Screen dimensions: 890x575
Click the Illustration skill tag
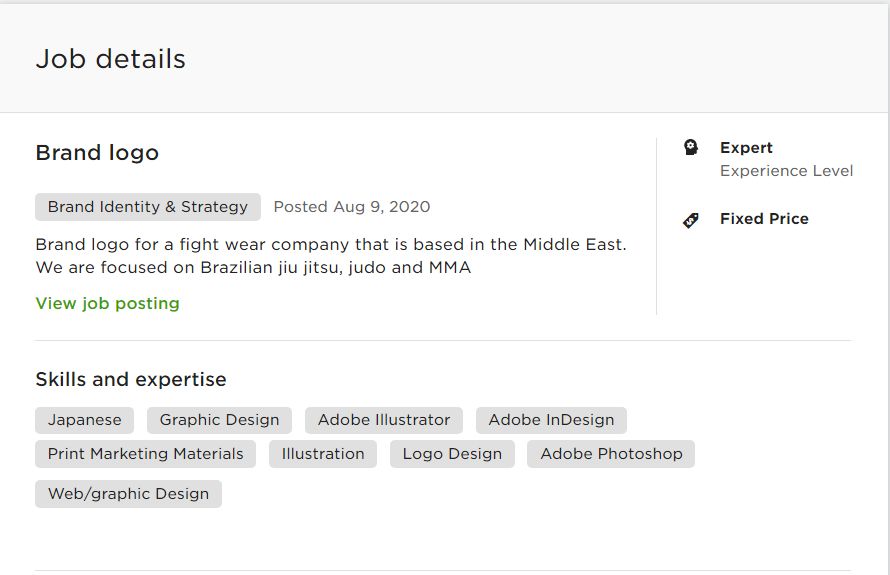(x=323, y=454)
